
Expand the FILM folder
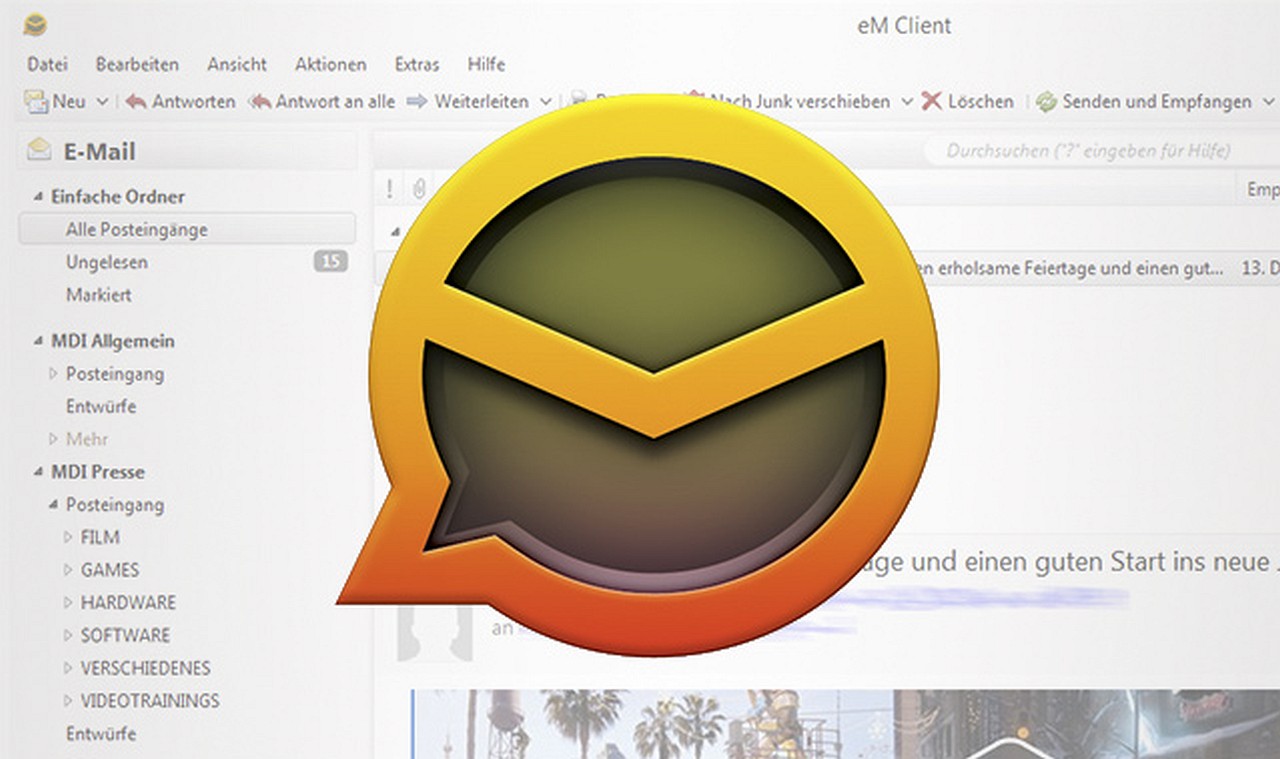69,537
